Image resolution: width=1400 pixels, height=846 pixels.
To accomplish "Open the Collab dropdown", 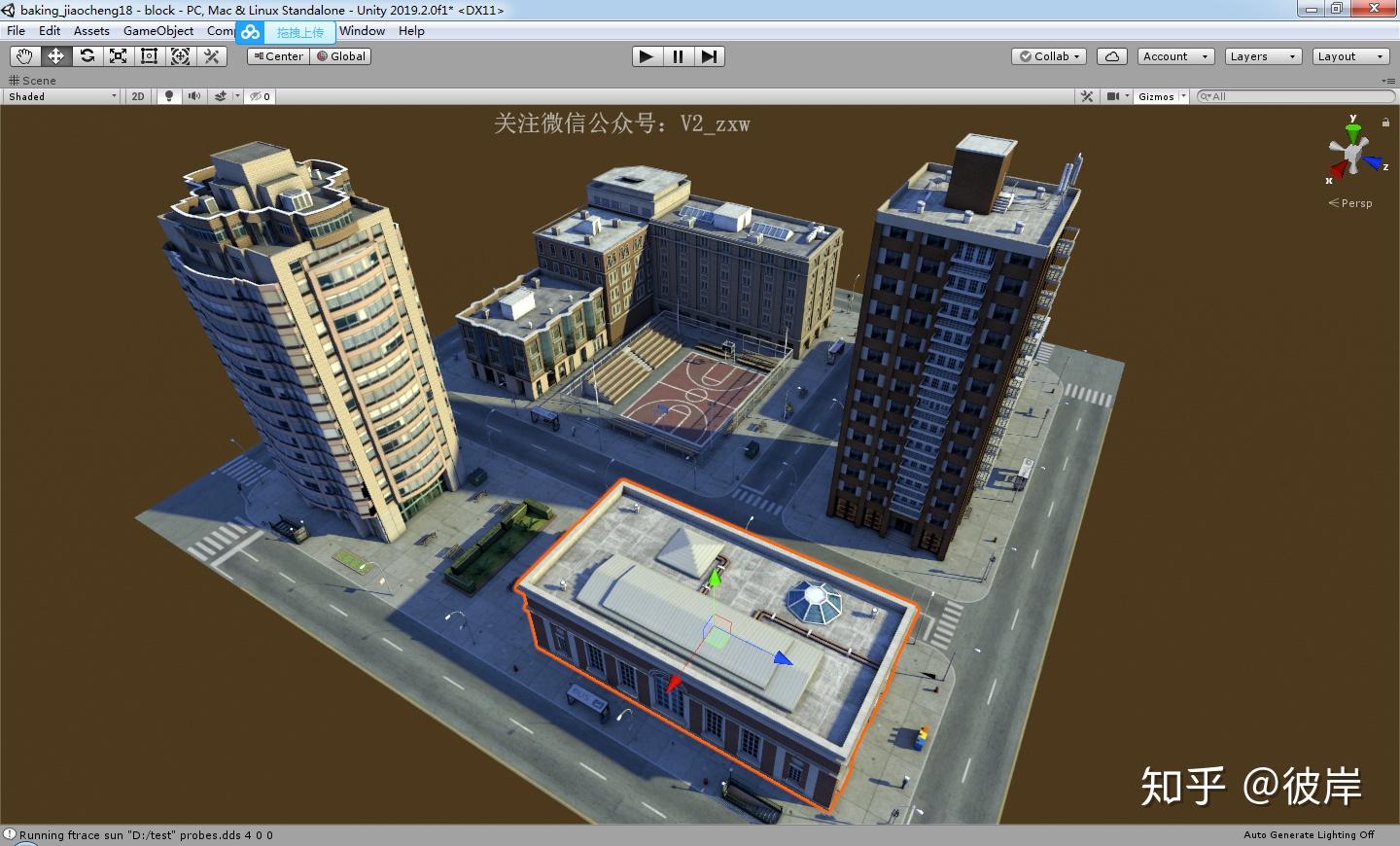I will pyautogui.click(x=1049, y=56).
